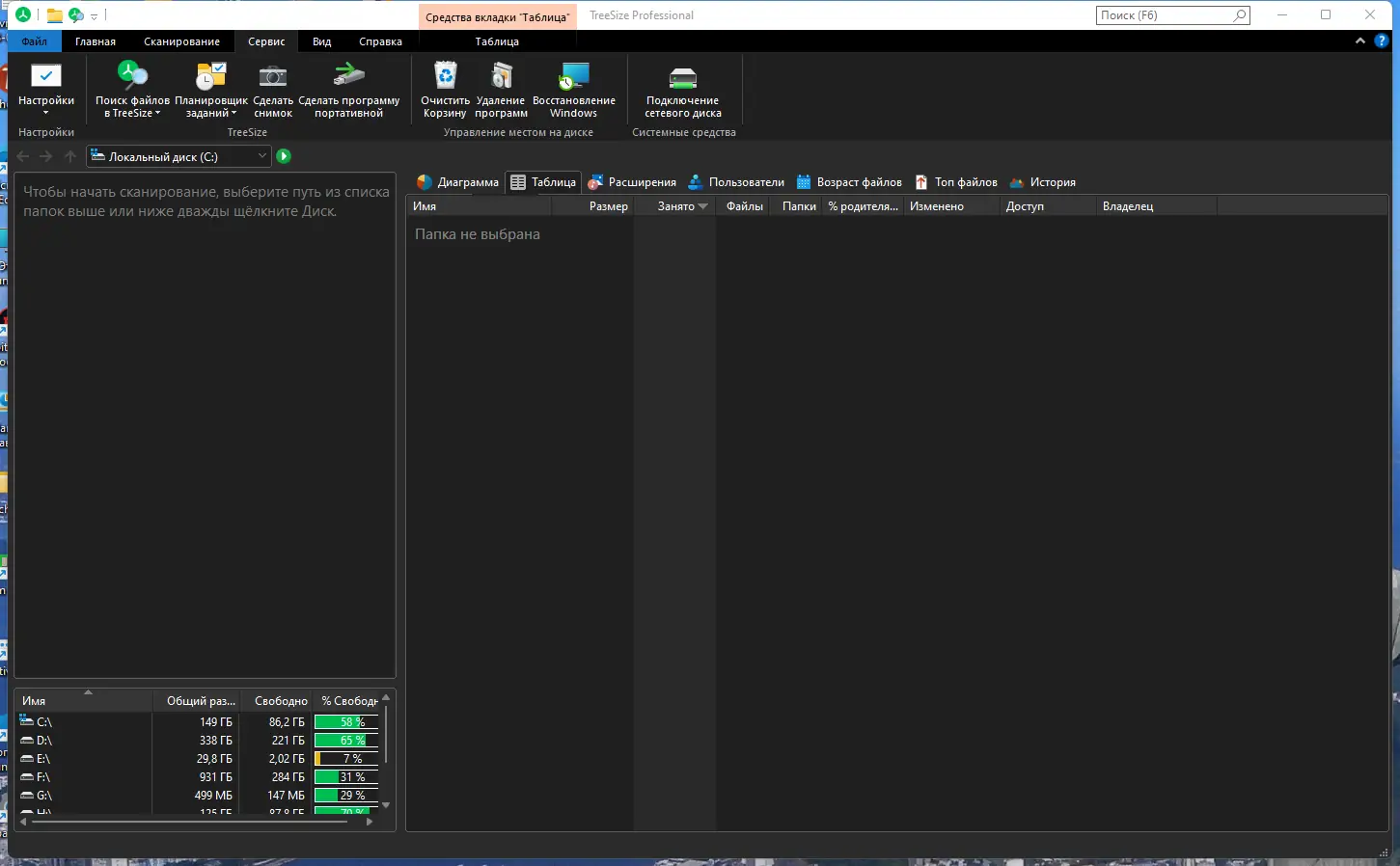Screen dimensions: 1400x866
Task: Open the Справка ribbon tab
Action: 380,41
